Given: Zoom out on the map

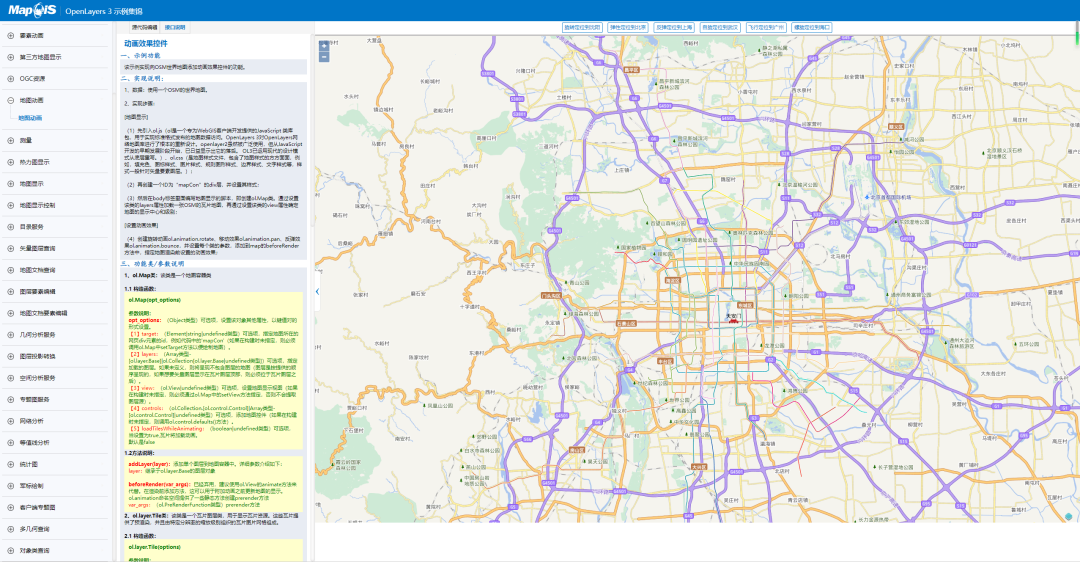Looking at the screenshot, I should coord(324,57).
